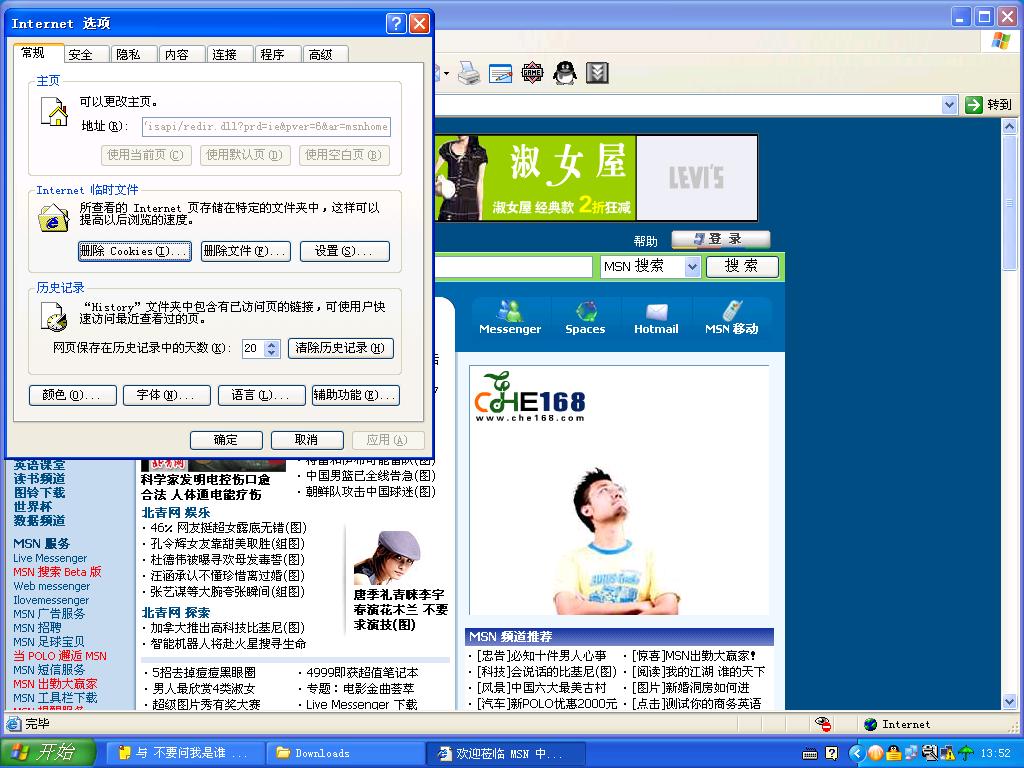The height and width of the screenshot is (768, 1024).
Task: Click the 登录 sign-in button on the MSN page
Action: (721, 240)
